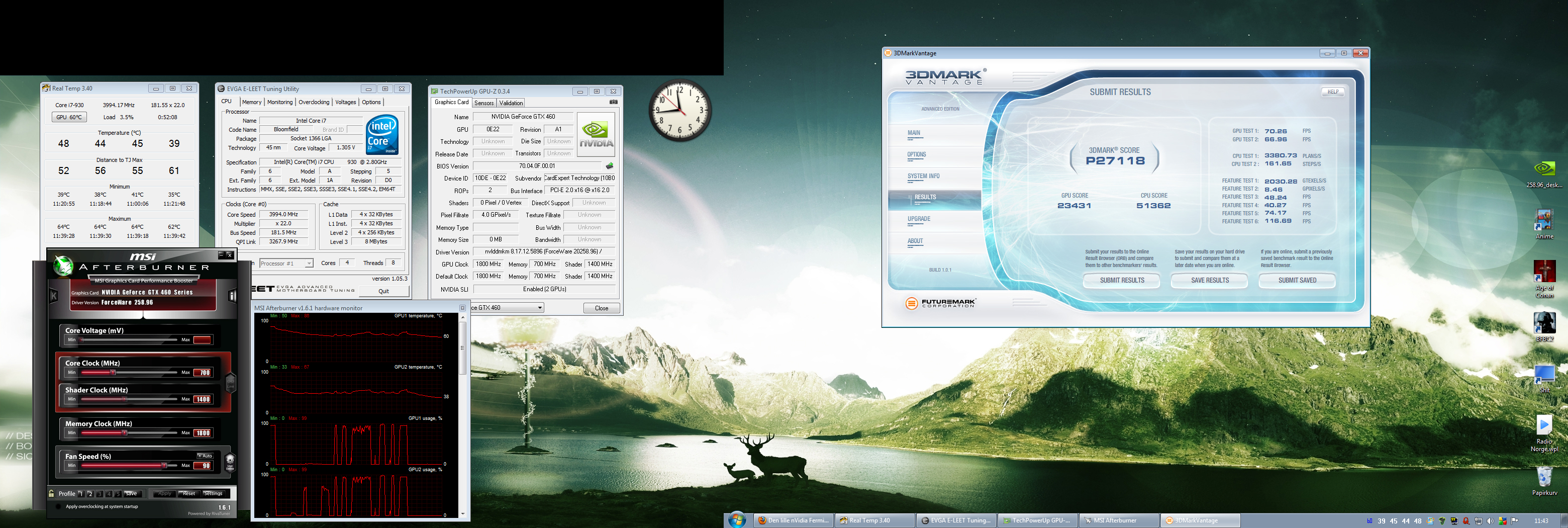Save the current Afterburner profile

click(133, 494)
